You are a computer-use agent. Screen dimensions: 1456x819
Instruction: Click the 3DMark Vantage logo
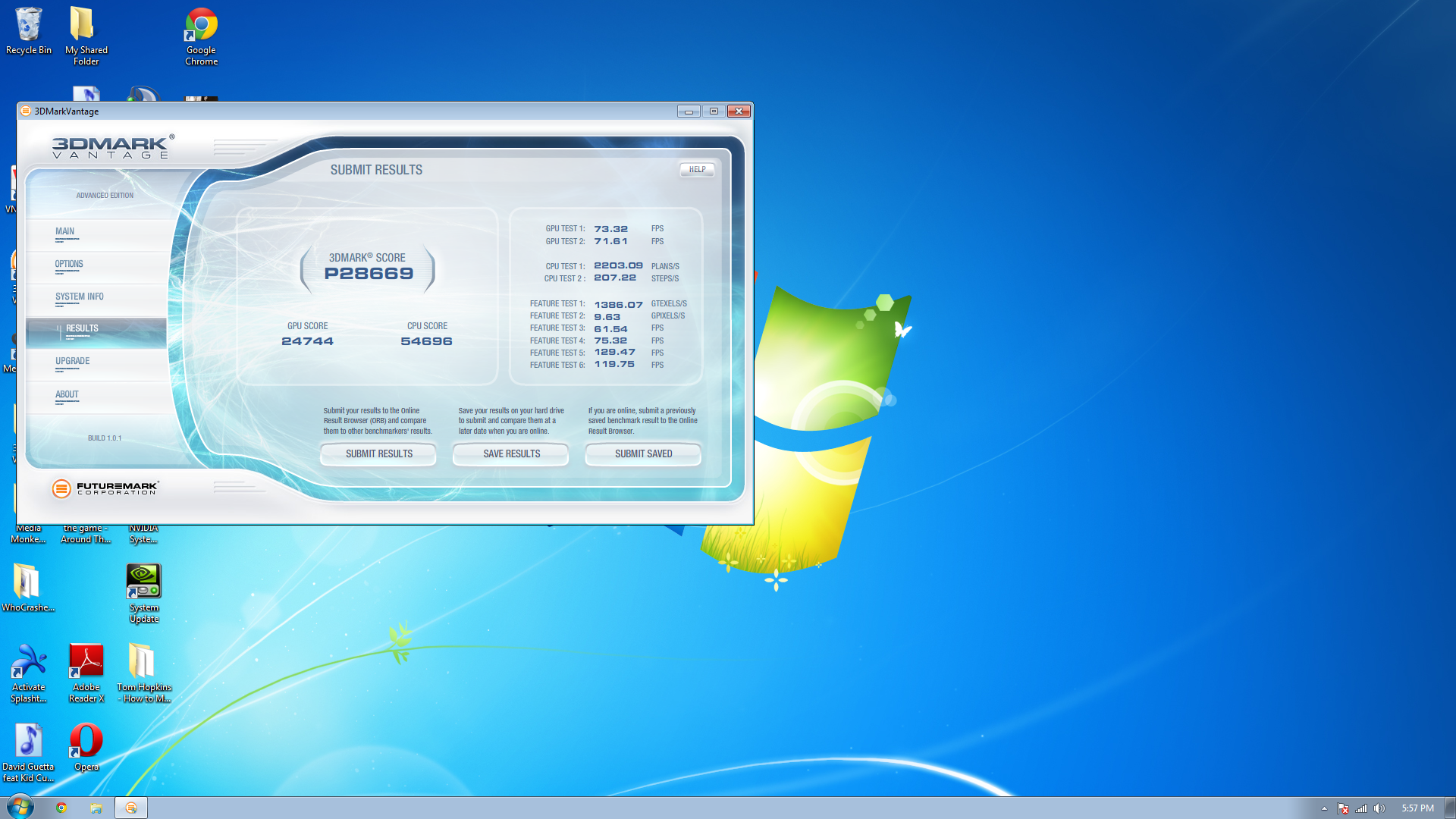113,146
